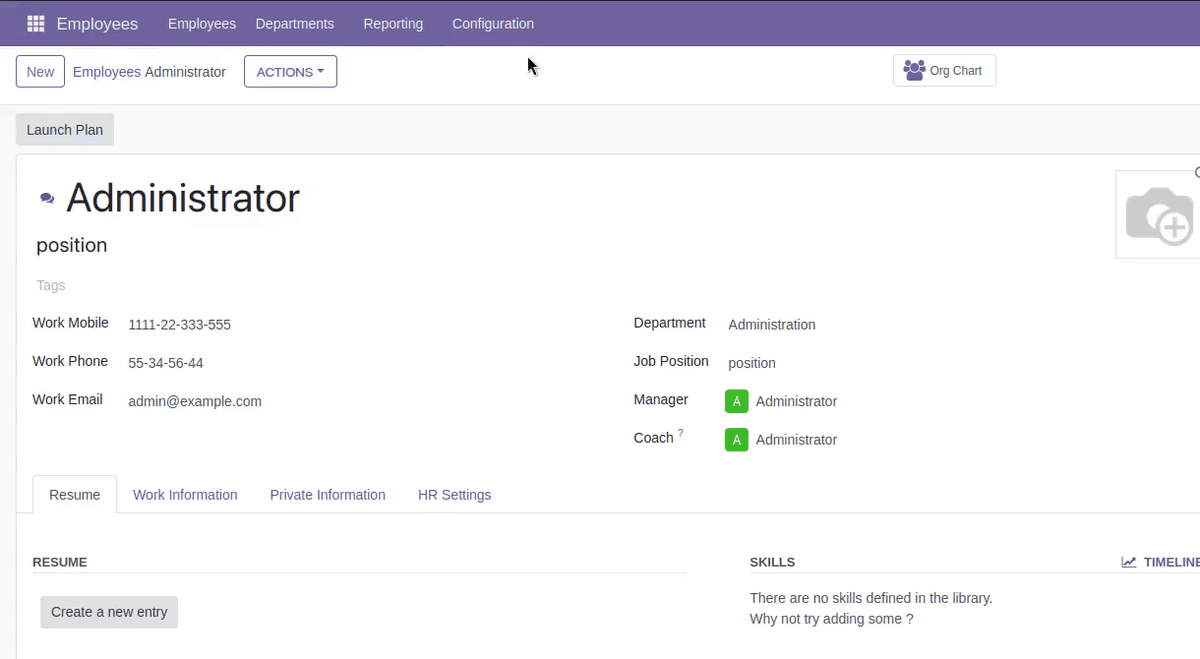This screenshot has width=1200, height=659.
Task: Open the Reporting menu
Action: pos(393,23)
